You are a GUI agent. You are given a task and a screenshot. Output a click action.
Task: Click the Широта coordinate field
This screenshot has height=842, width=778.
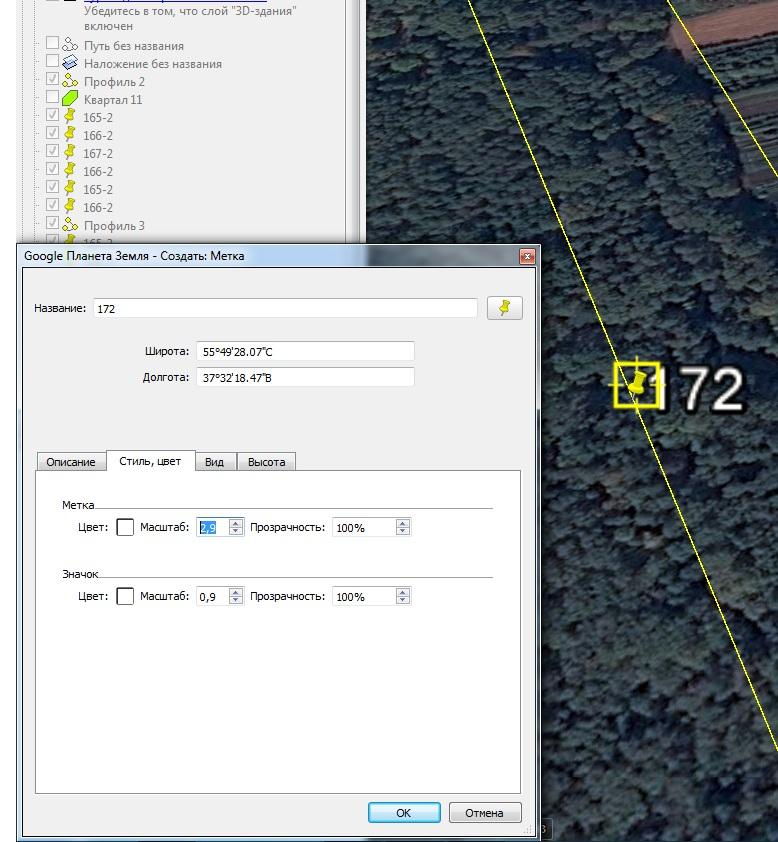(x=305, y=351)
